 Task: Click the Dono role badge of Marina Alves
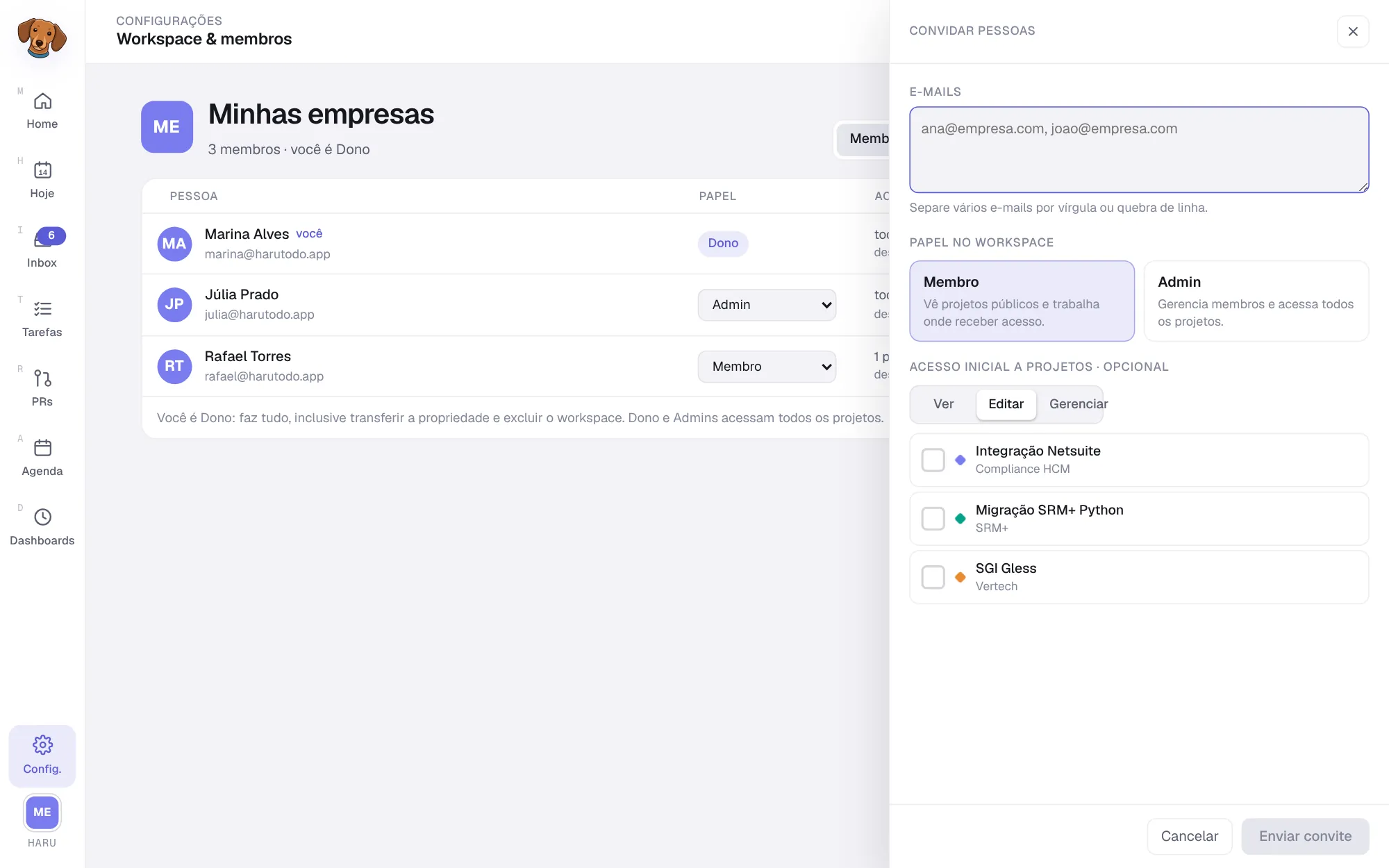(x=723, y=243)
